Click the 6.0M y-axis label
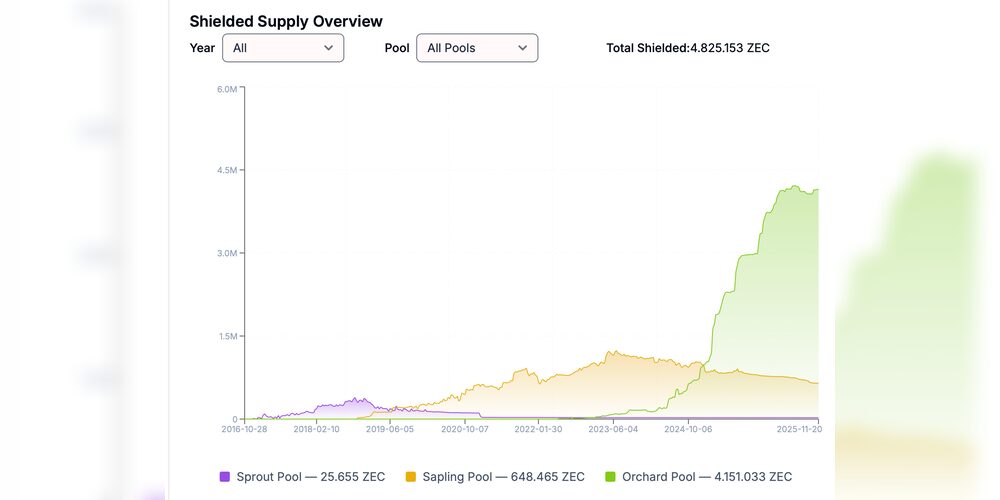 pos(227,89)
